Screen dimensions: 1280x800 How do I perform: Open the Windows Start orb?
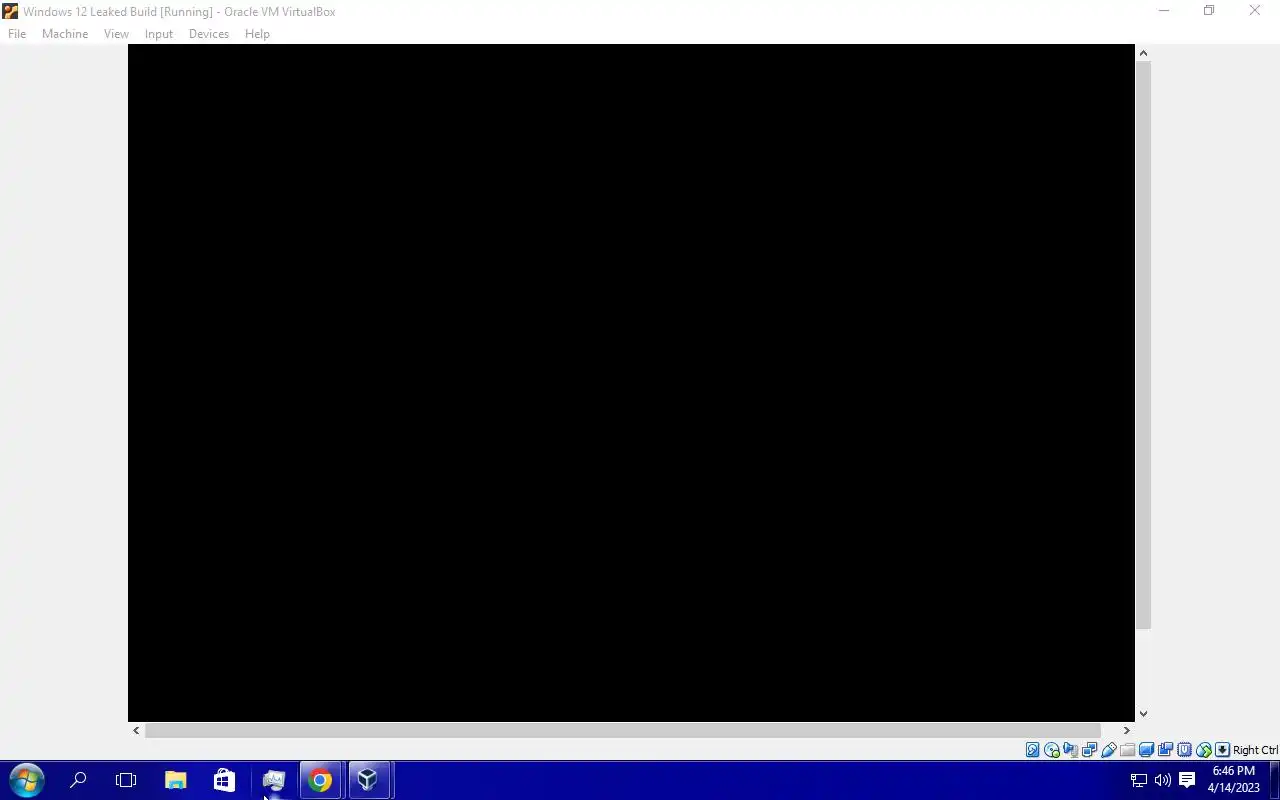tap(27, 780)
